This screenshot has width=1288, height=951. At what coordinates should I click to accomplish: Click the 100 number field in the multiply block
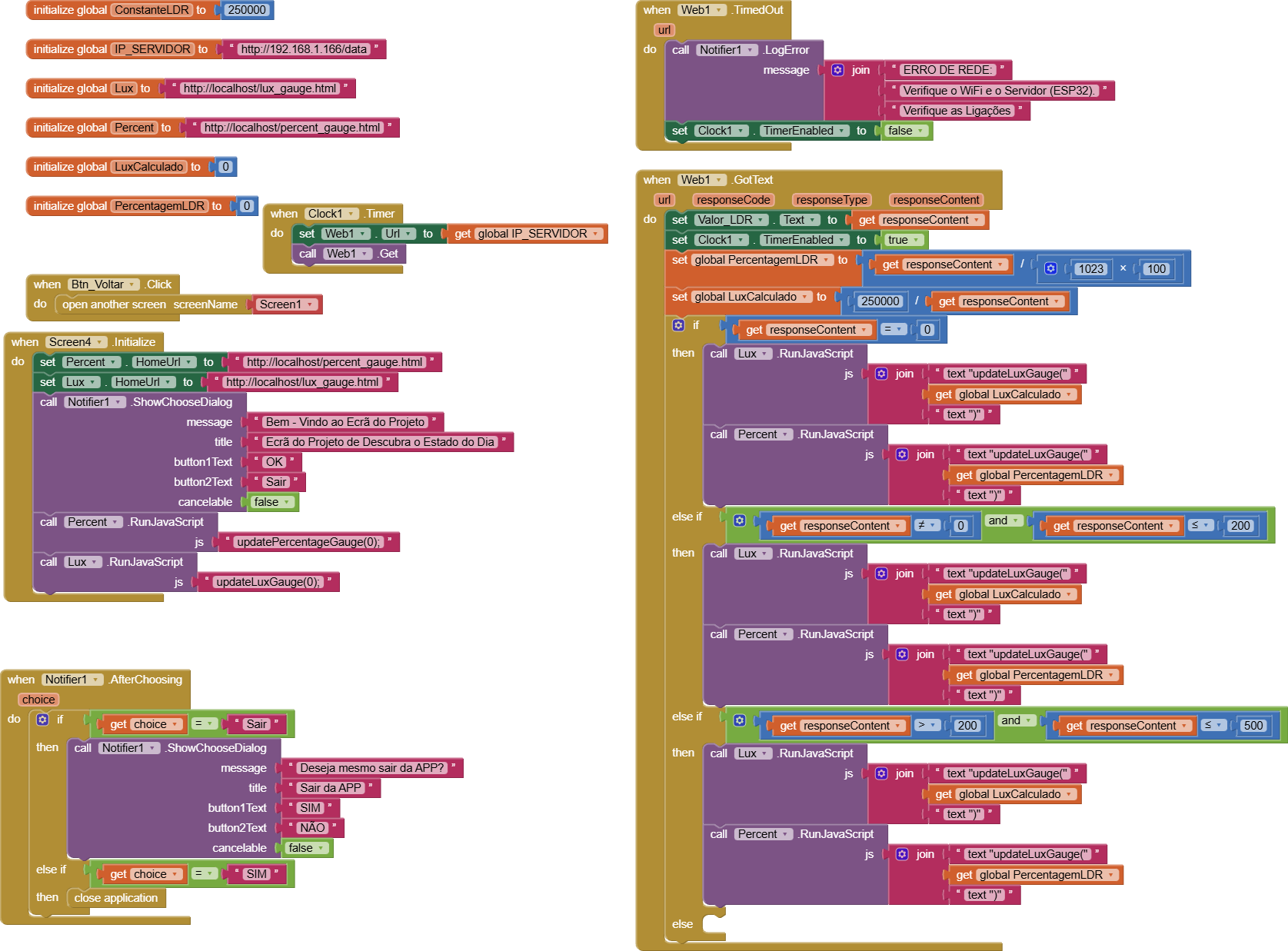pyautogui.click(x=1156, y=269)
